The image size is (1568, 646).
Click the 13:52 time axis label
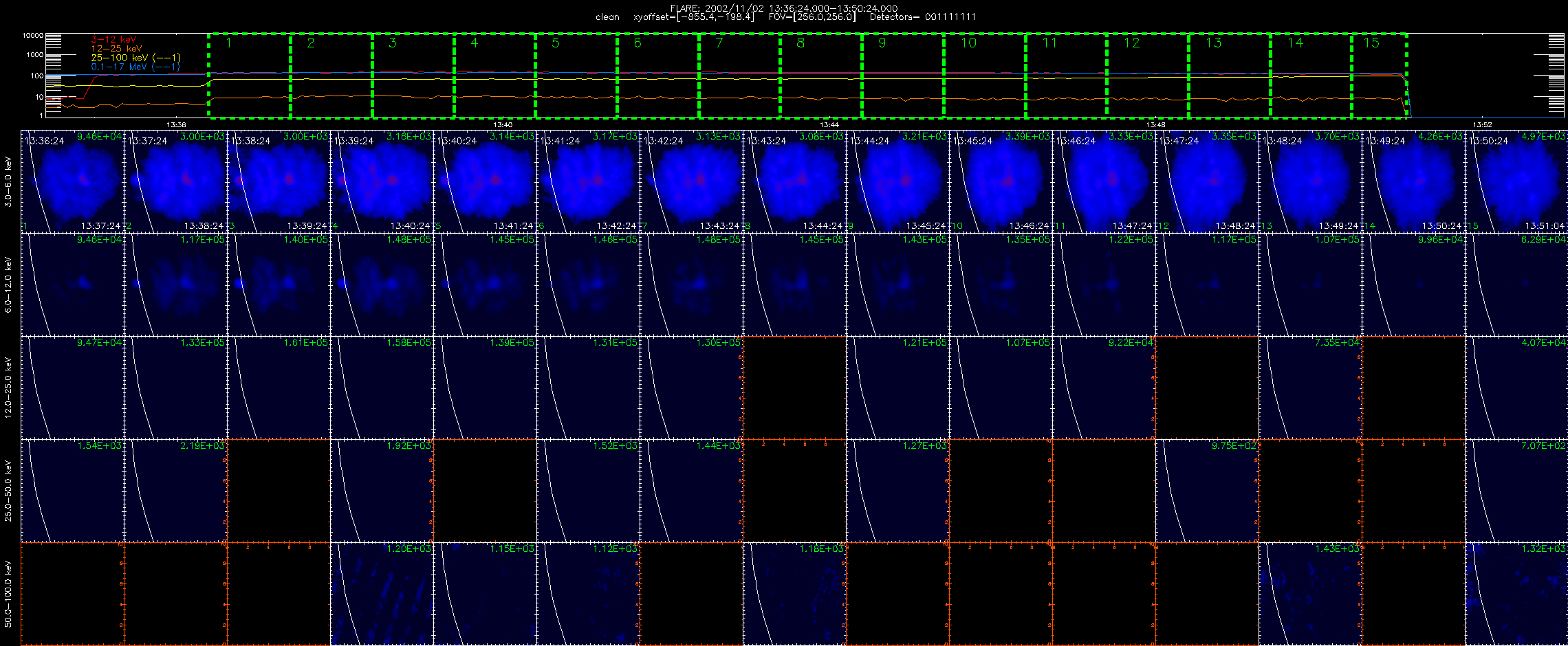point(1482,125)
